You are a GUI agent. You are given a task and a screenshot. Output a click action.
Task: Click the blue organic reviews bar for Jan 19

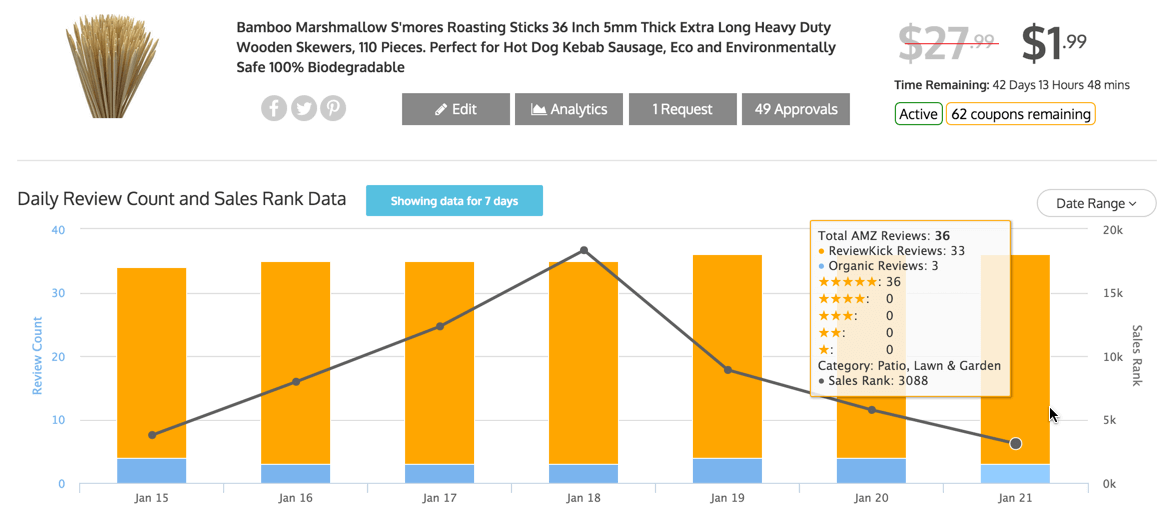[727, 471]
